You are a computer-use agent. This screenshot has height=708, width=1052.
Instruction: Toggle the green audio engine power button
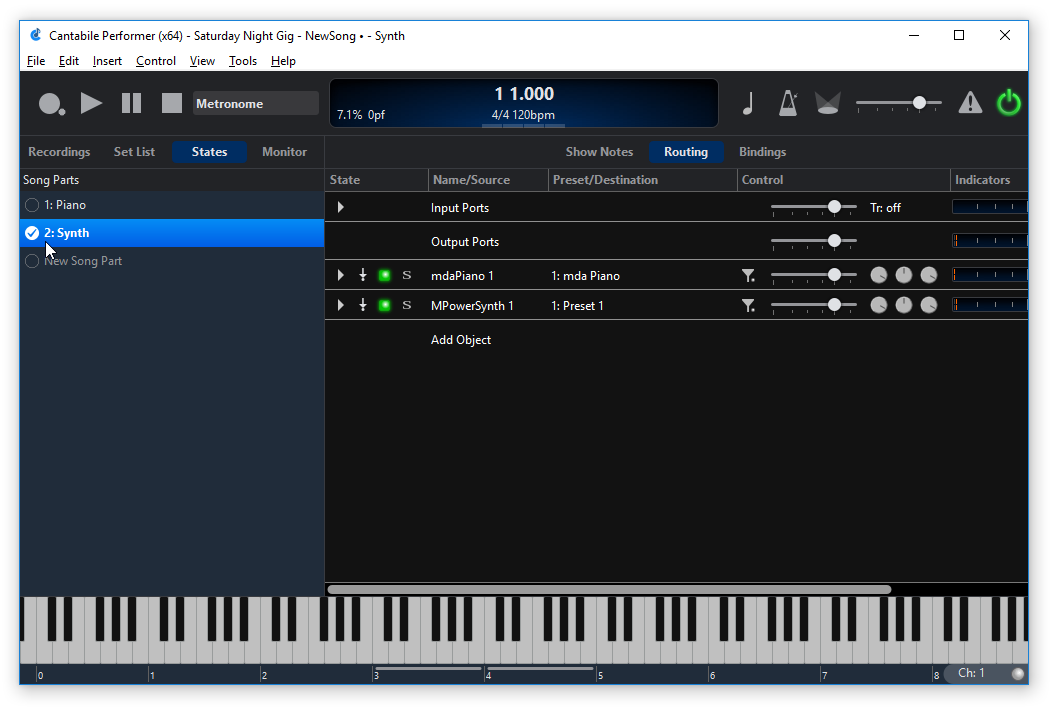1008,103
